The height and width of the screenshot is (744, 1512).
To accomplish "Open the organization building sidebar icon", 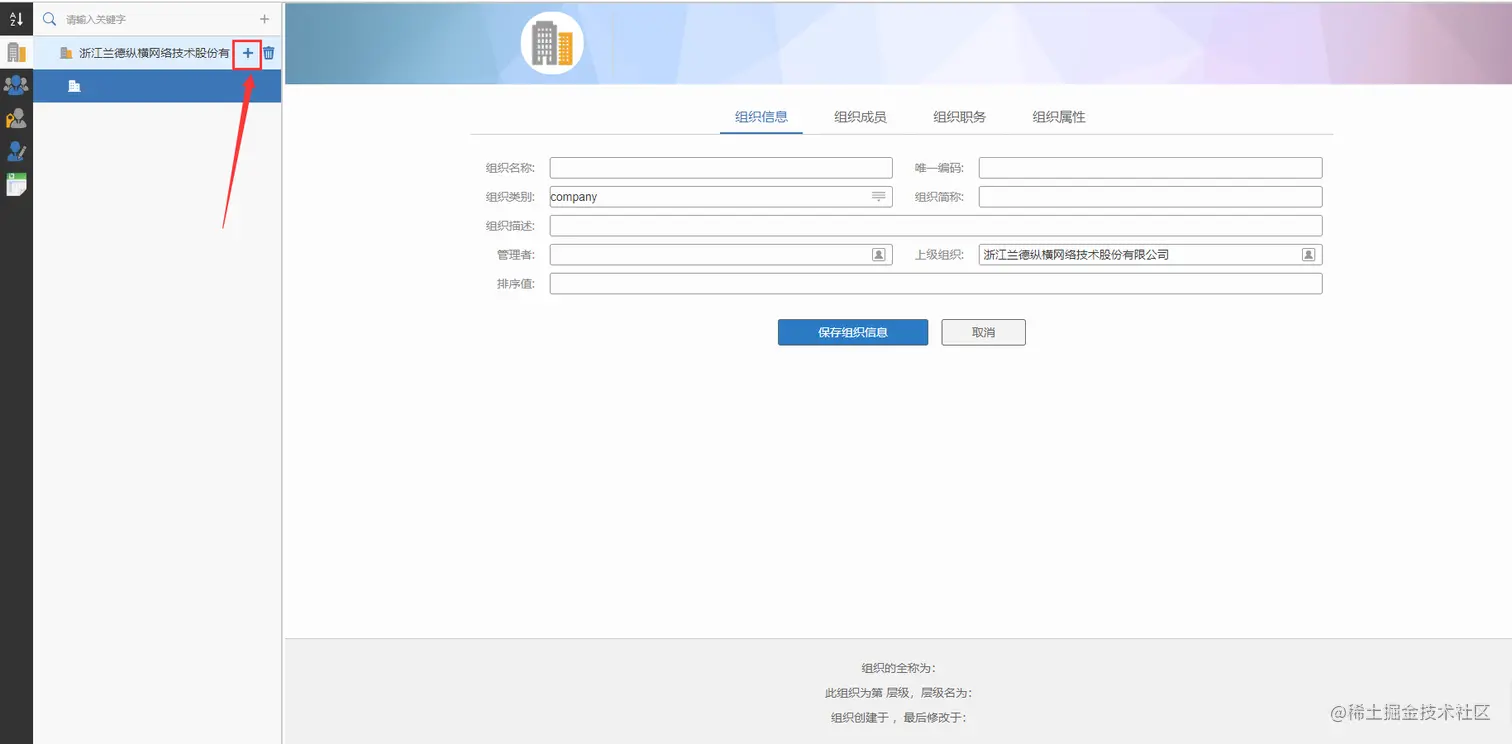I will (16, 53).
